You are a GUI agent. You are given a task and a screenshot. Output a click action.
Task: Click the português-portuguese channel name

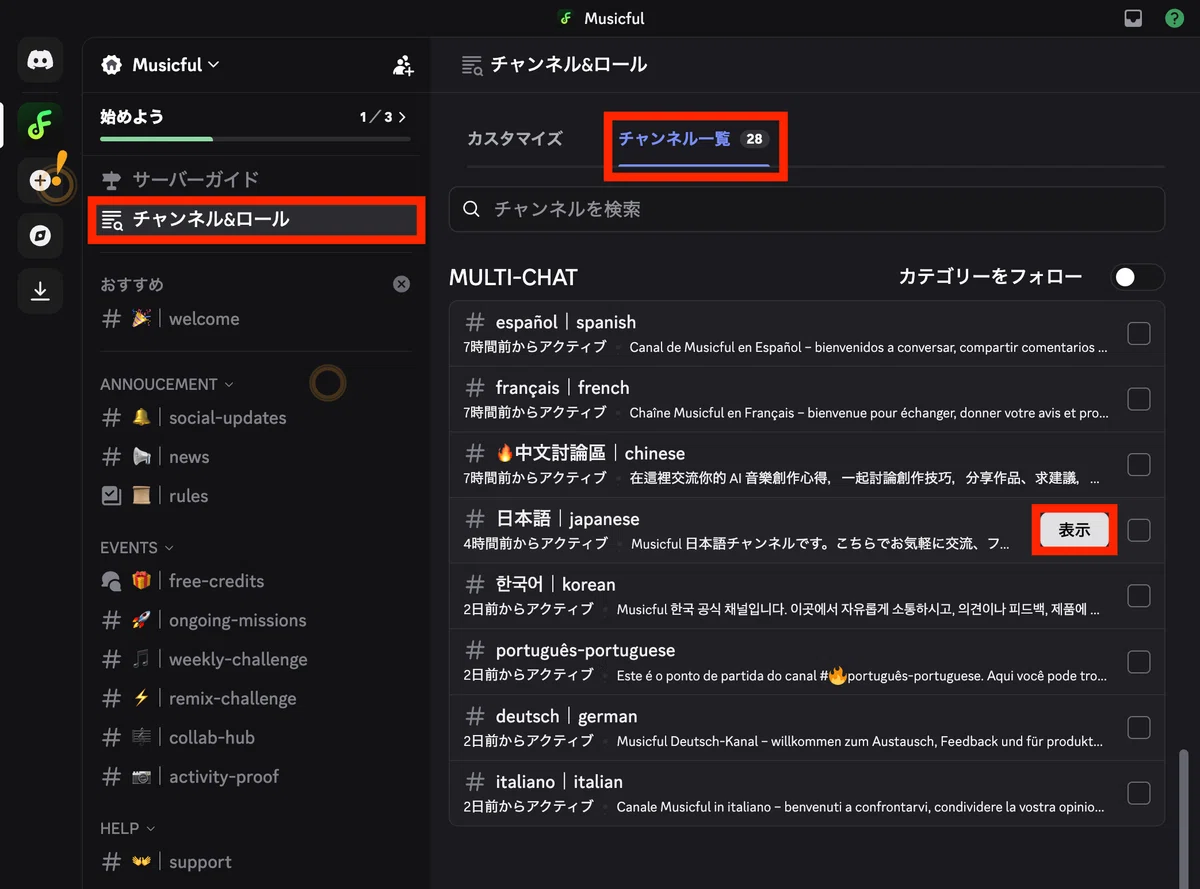click(x=585, y=651)
